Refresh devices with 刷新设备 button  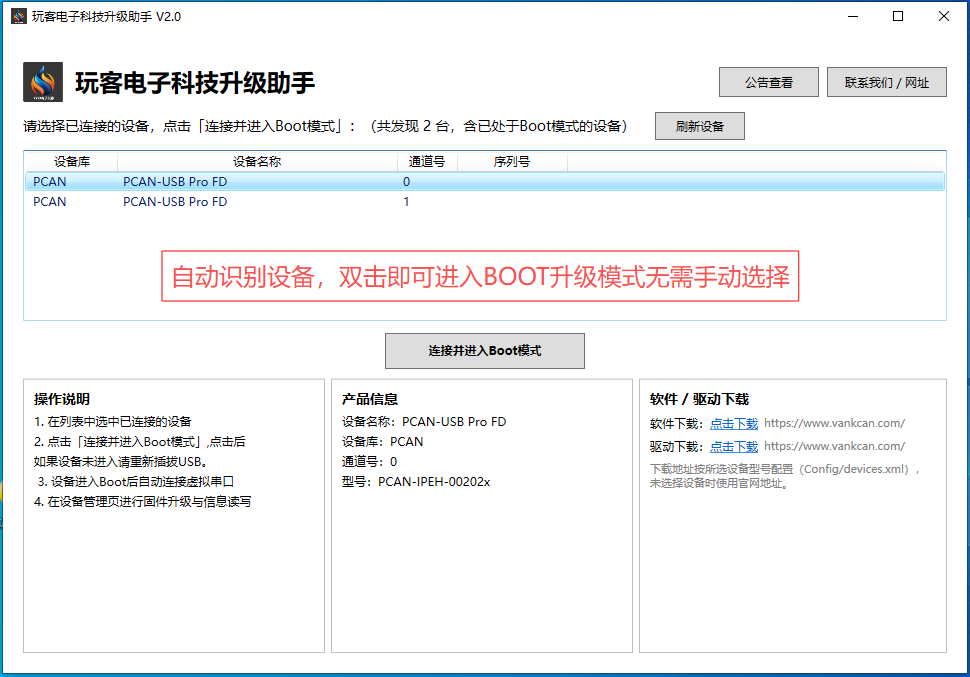pyautogui.click(x=700, y=126)
